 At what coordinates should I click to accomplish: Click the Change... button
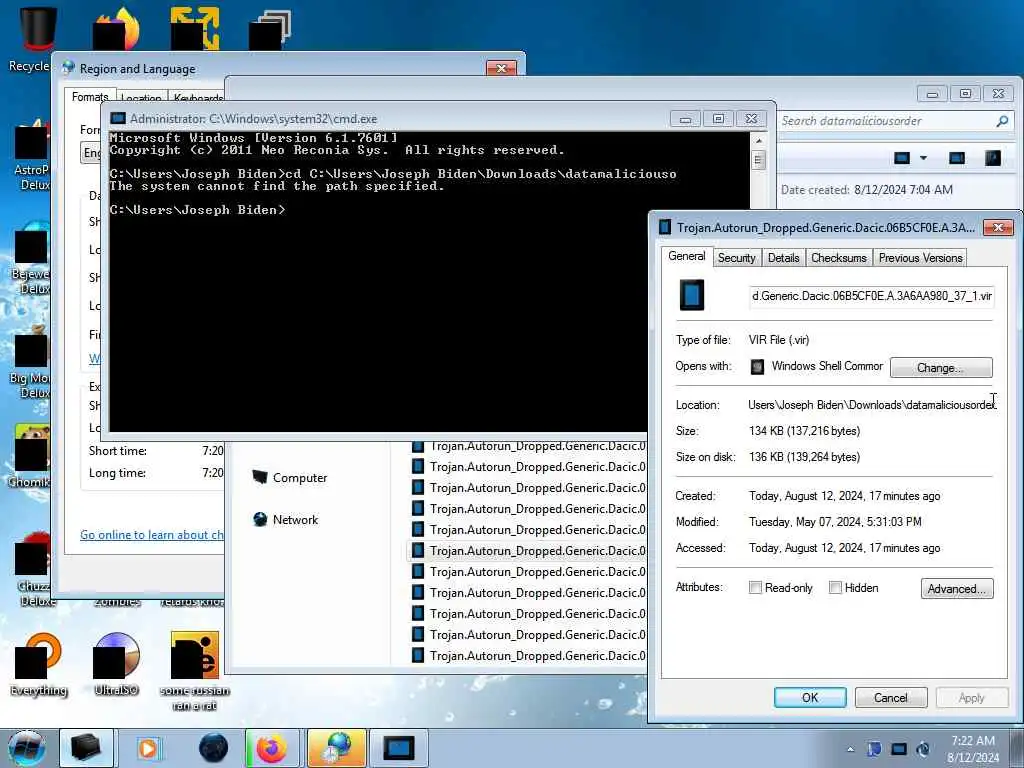pos(940,367)
